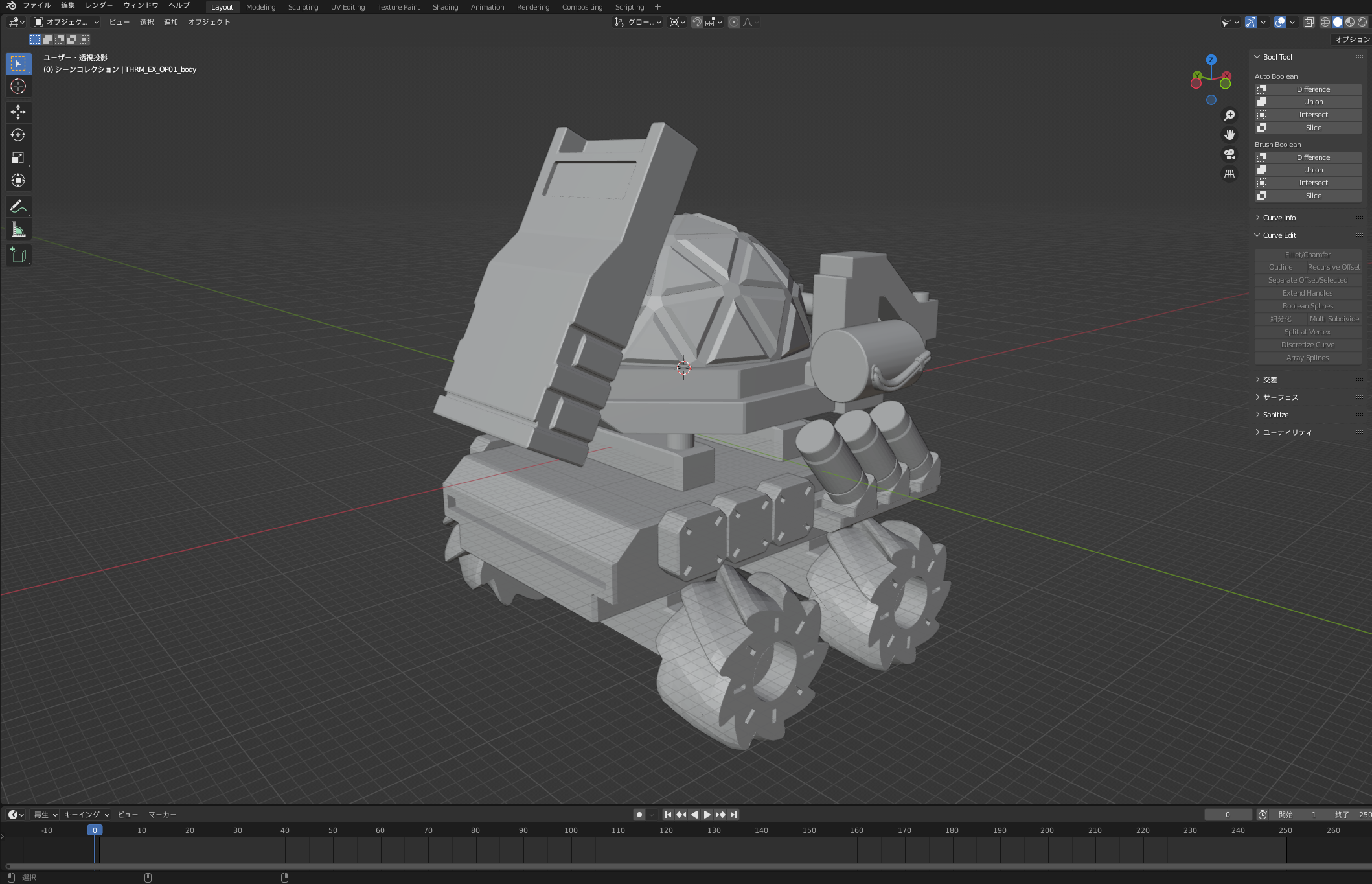Toggle snapping magnet button

pyautogui.click(x=697, y=22)
